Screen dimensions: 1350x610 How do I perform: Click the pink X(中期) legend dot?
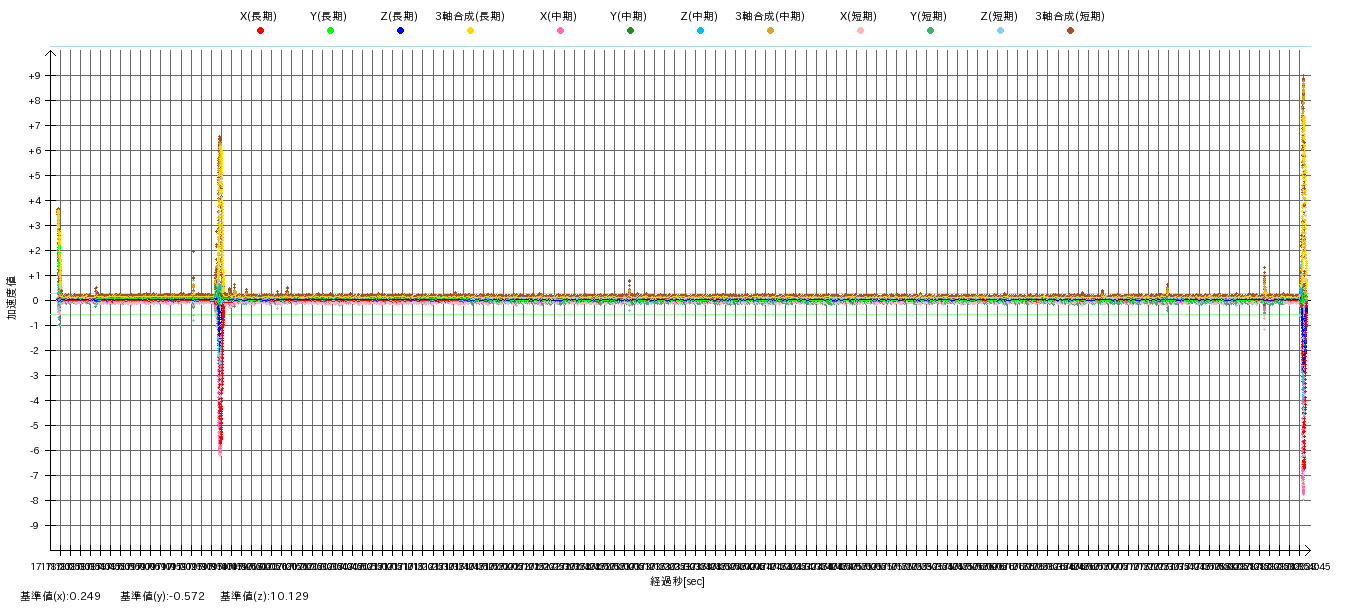point(560,31)
